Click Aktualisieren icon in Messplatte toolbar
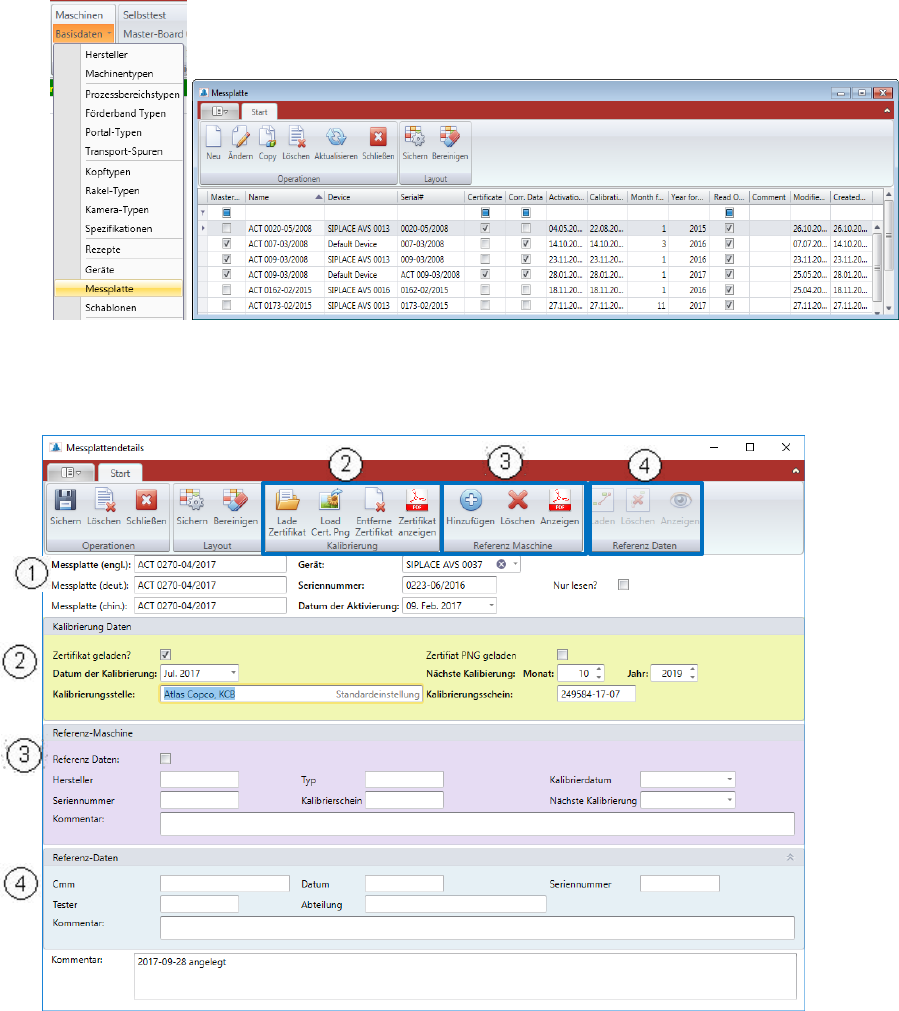 coord(336,139)
